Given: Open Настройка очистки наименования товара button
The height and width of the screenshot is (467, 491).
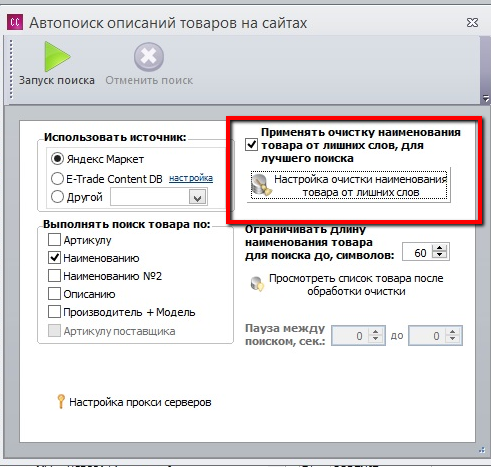Looking at the screenshot, I should tap(349, 185).
